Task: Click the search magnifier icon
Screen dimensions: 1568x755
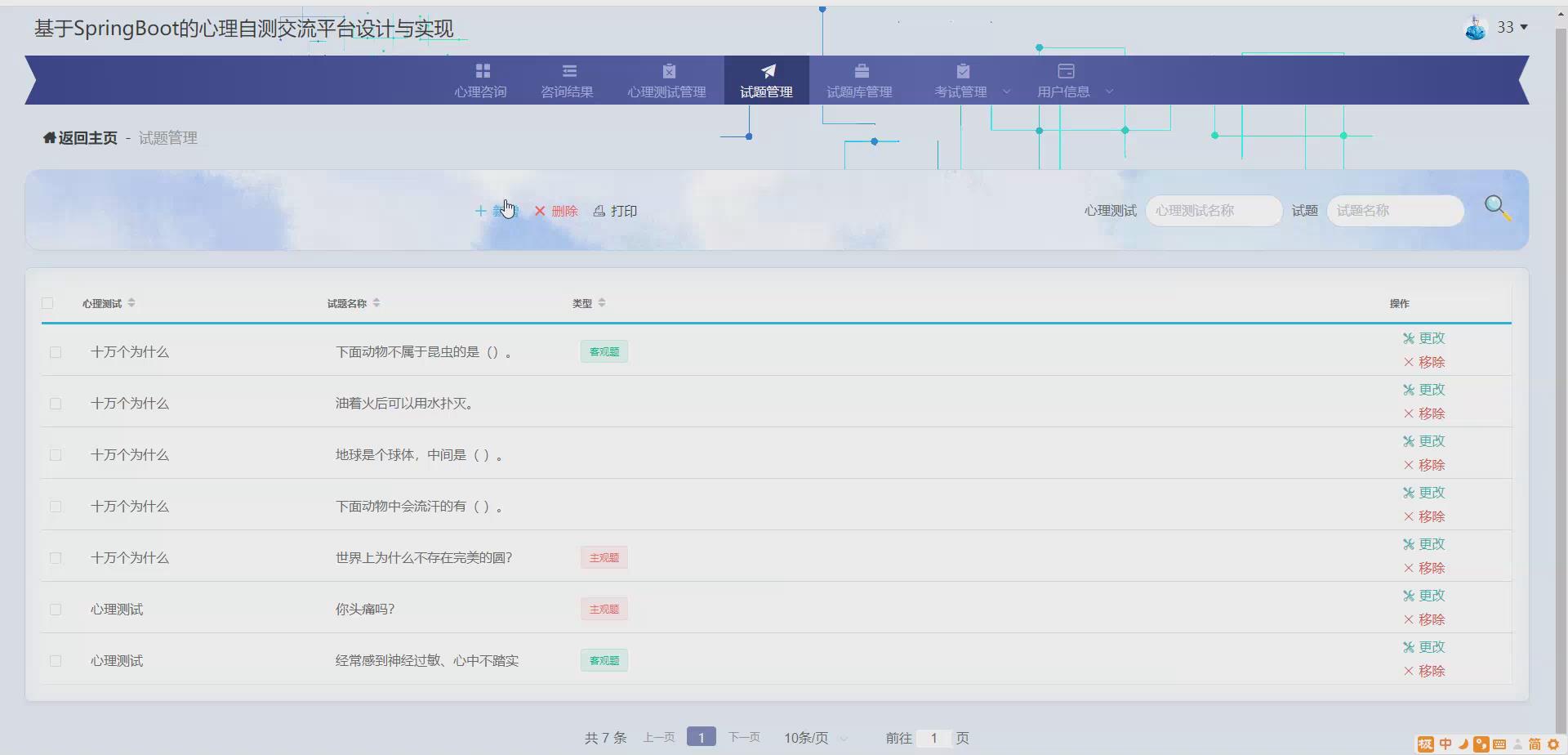Action: [1497, 207]
